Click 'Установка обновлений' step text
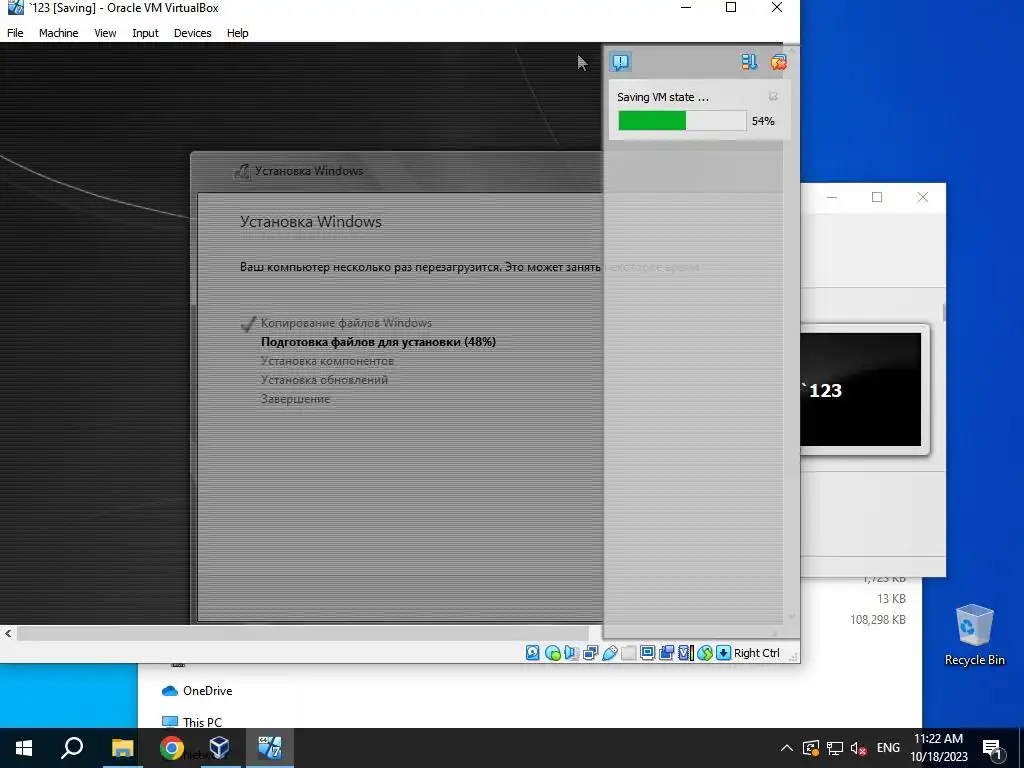The image size is (1024, 768). click(325, 379)
